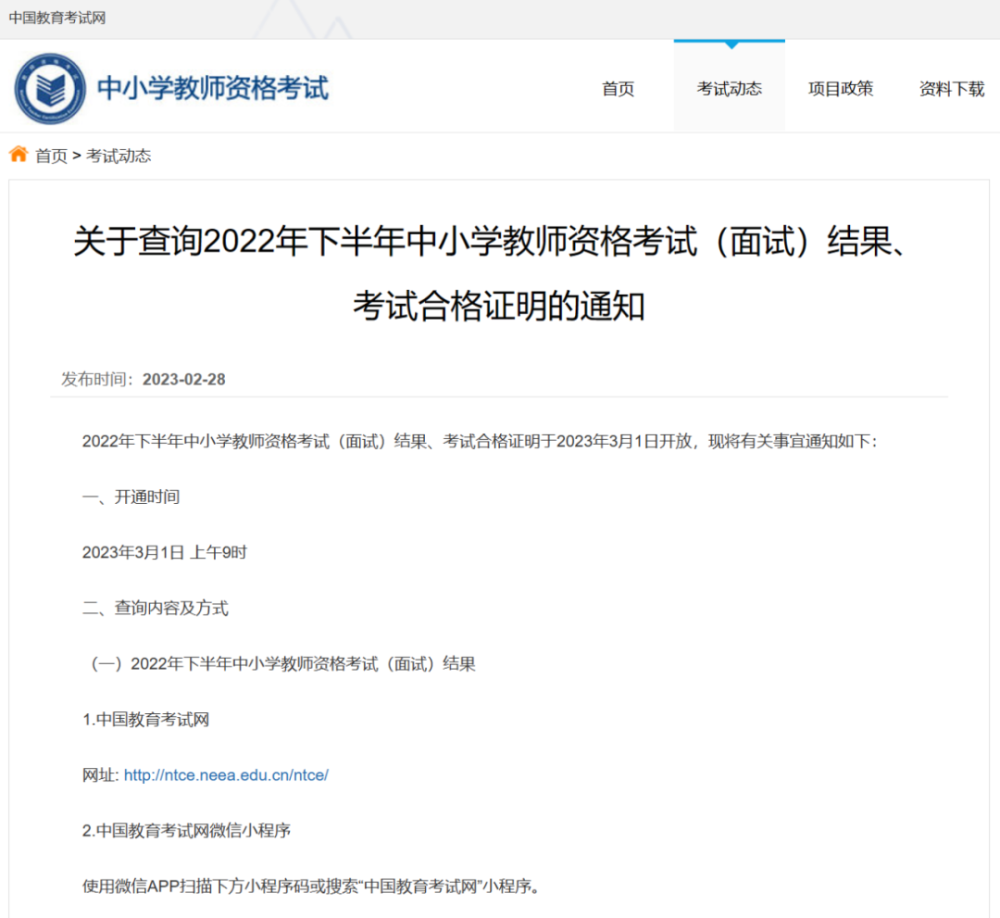This screenshot has width=1000, height=918.
Task: Click the 1.中国教育考试网 list item
Action: [146, 720]
